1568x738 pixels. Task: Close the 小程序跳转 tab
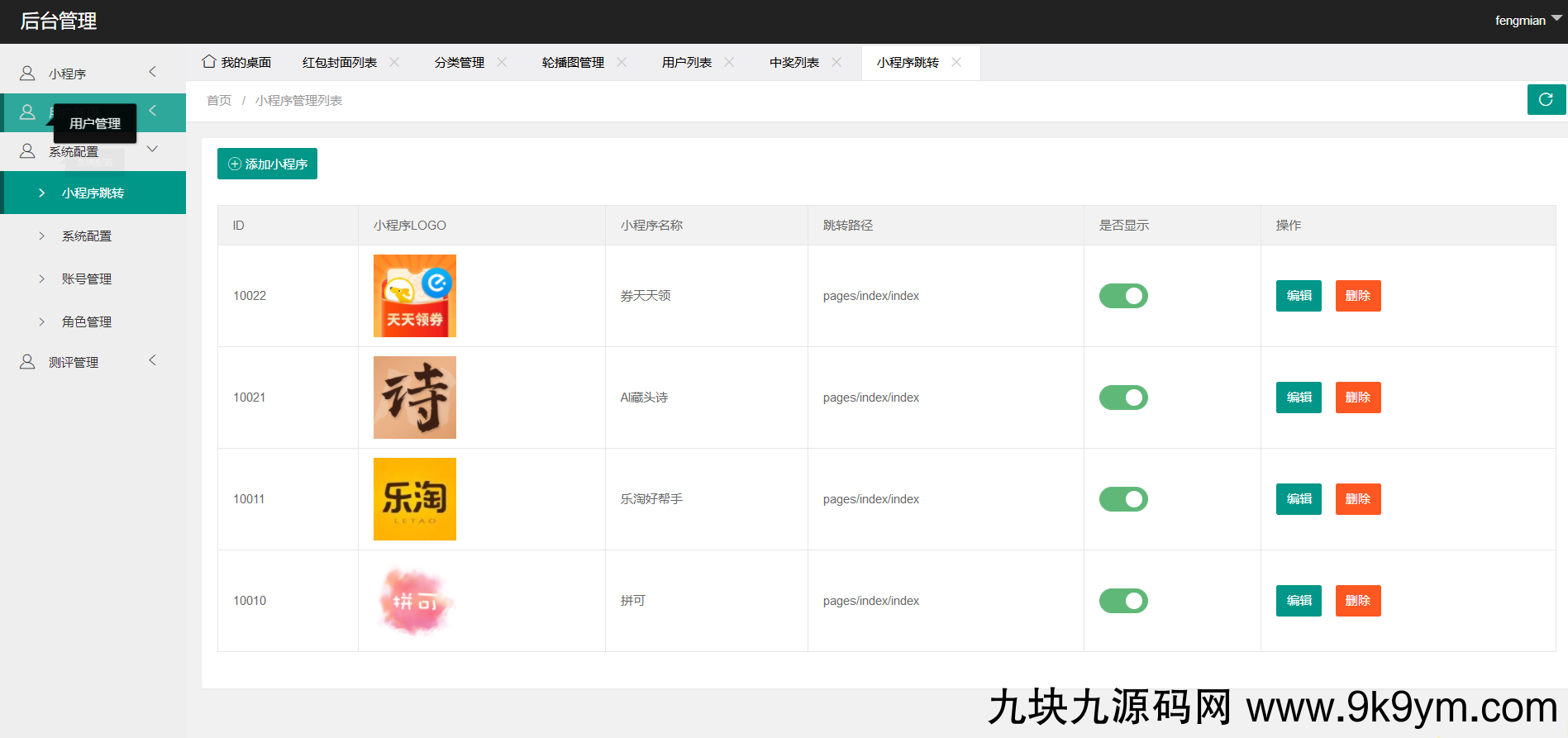pyautogui.click(x=956, y=62)
